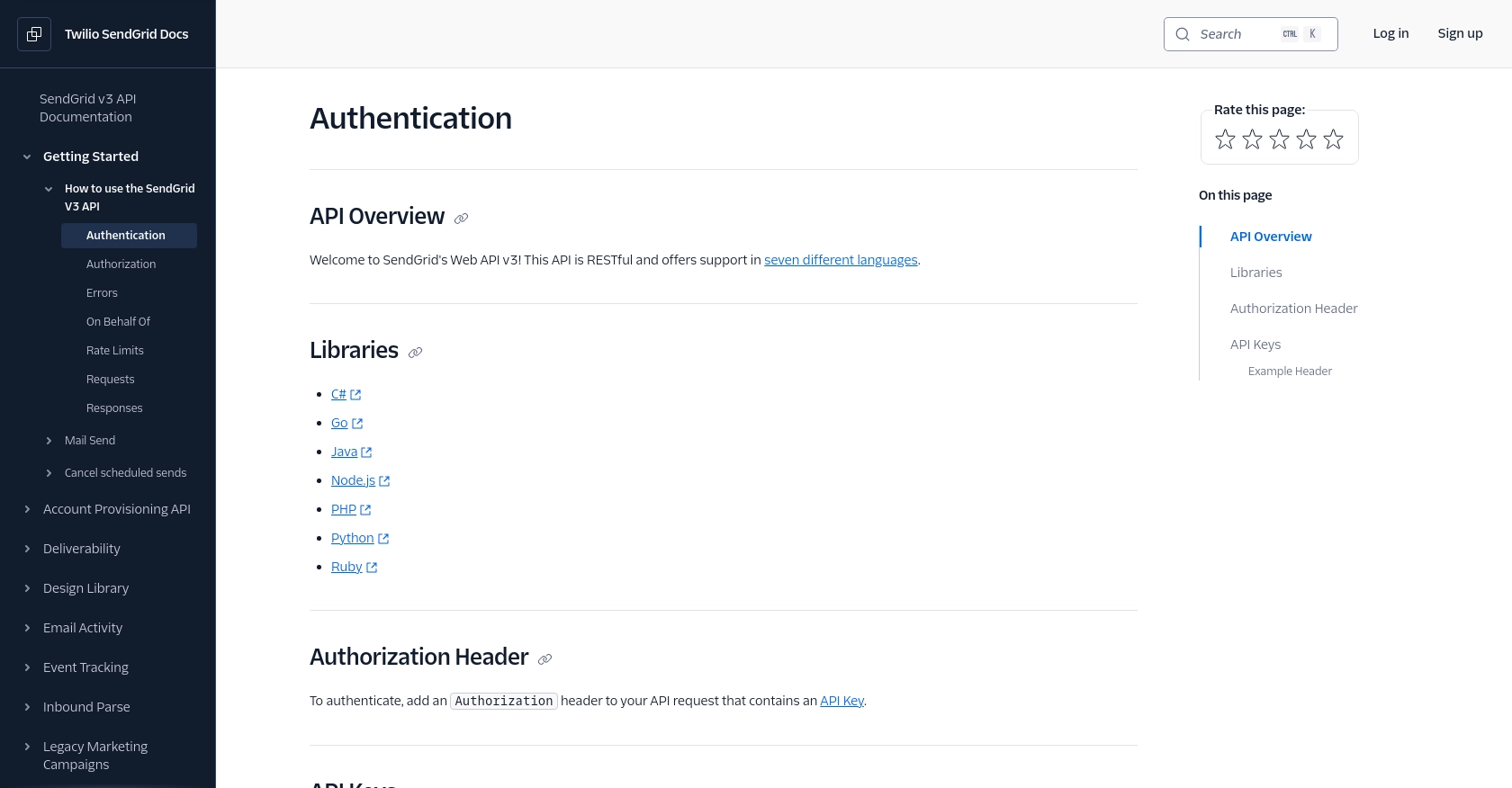Expand the Inbound Parse chevron
Image resolution: width=1512 pixels, height=788 pixels.
coord(27,707)
